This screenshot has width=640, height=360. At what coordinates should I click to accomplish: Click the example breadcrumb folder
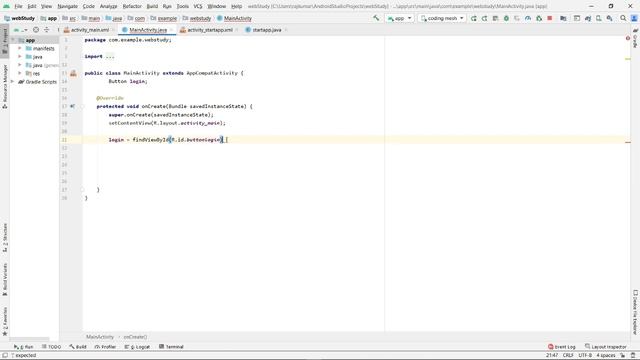(164, 18)
